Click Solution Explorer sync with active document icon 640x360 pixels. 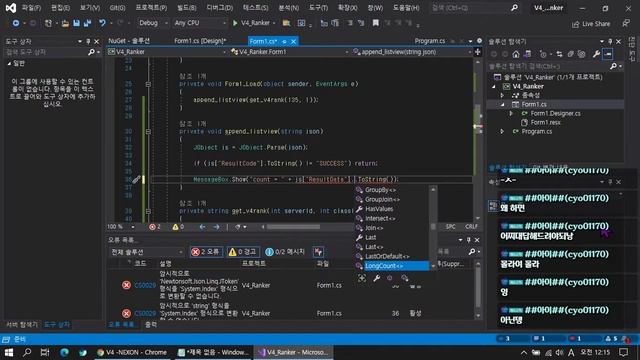559,54
